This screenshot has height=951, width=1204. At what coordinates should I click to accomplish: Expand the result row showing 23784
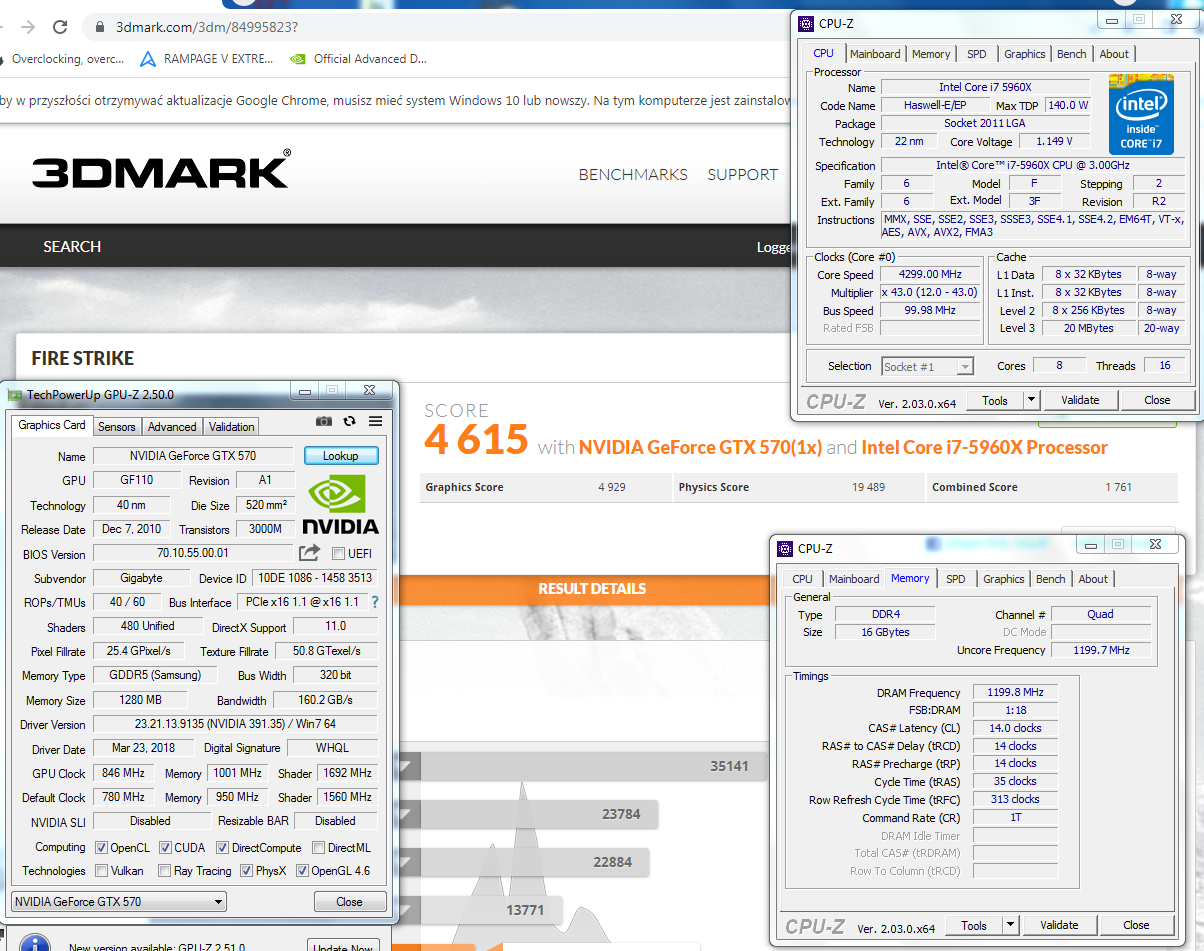tap(407, 814)
